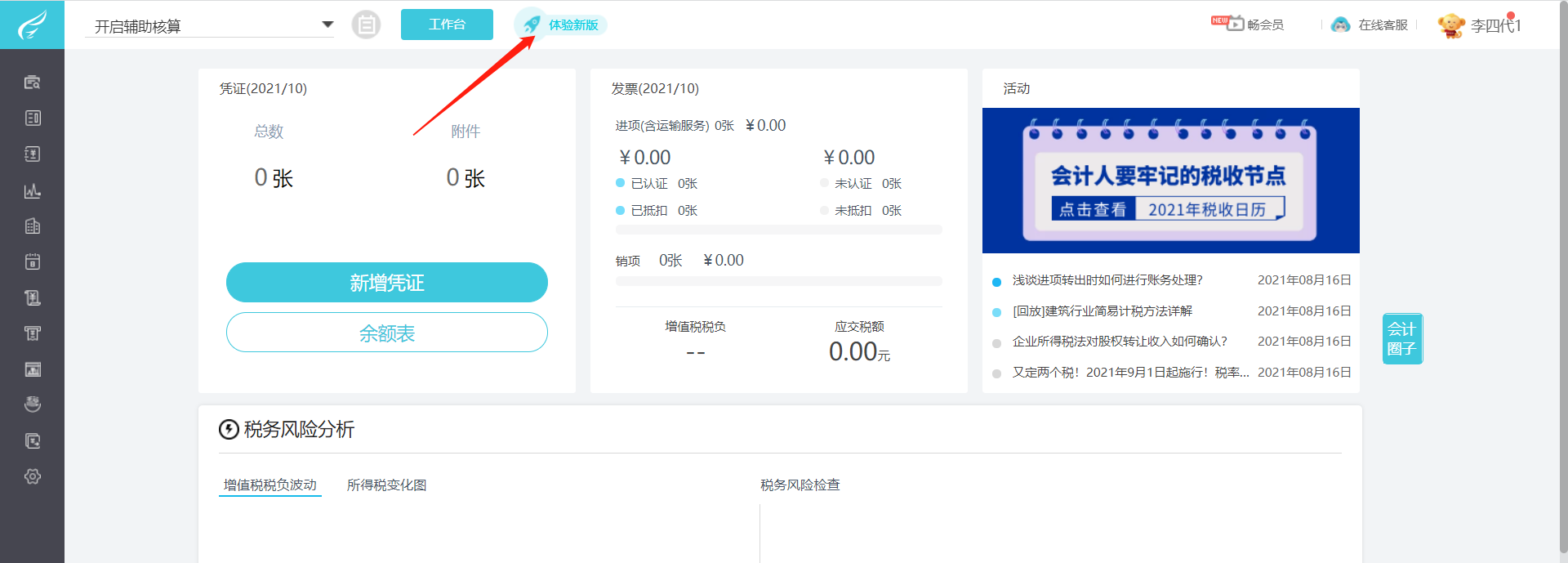1568x563 pixels.
Task: Click the 体验新版 link
Action: 573,25
